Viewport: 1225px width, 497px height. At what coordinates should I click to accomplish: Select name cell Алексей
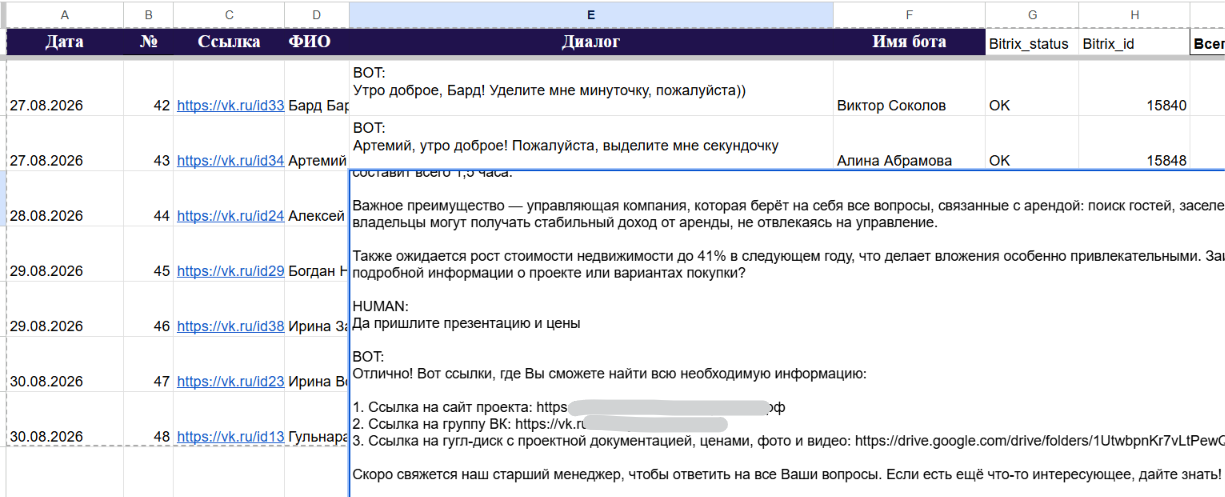point(317,198)
